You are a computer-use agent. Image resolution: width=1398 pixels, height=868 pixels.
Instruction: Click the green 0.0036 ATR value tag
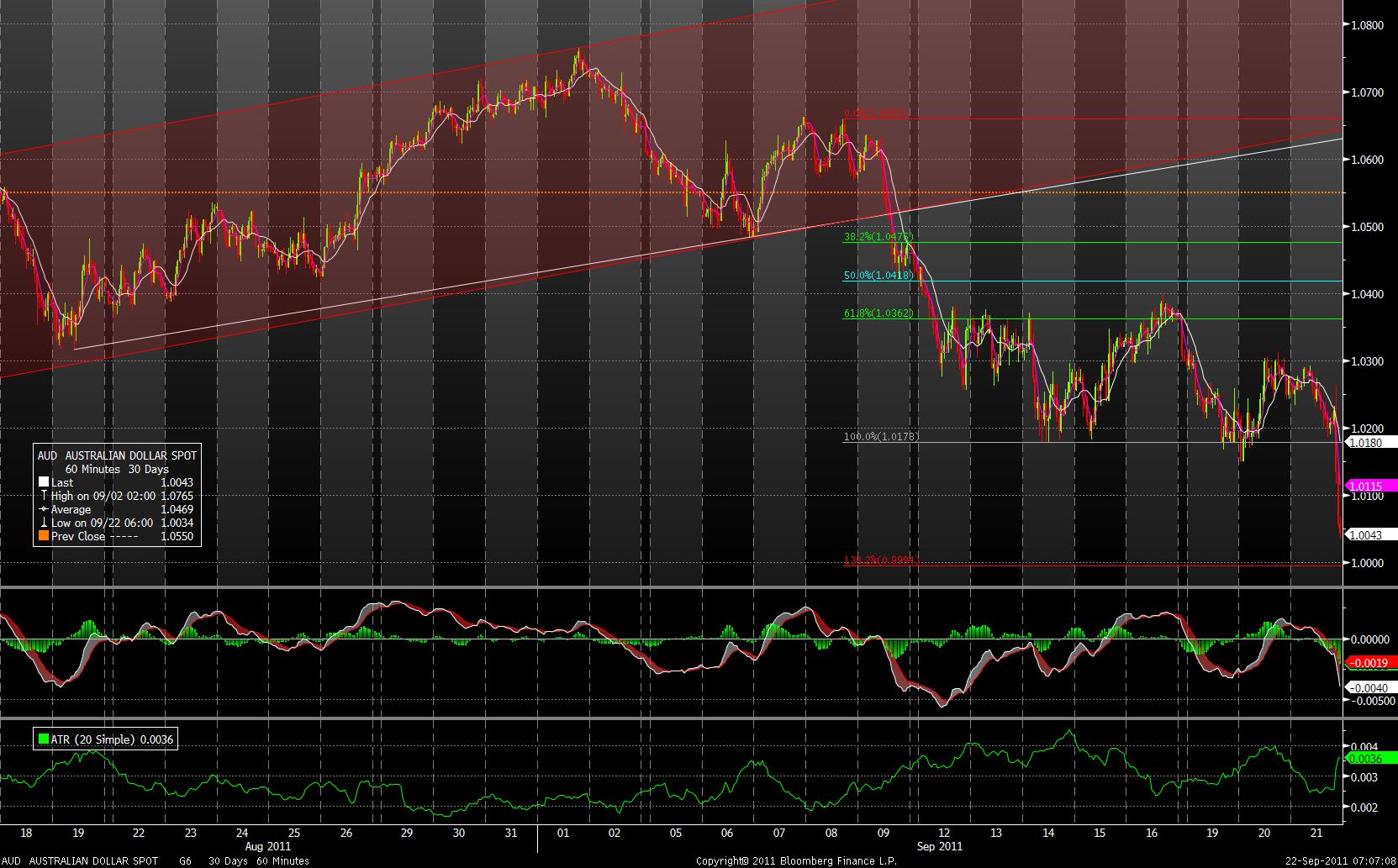tap(1370, 758)
